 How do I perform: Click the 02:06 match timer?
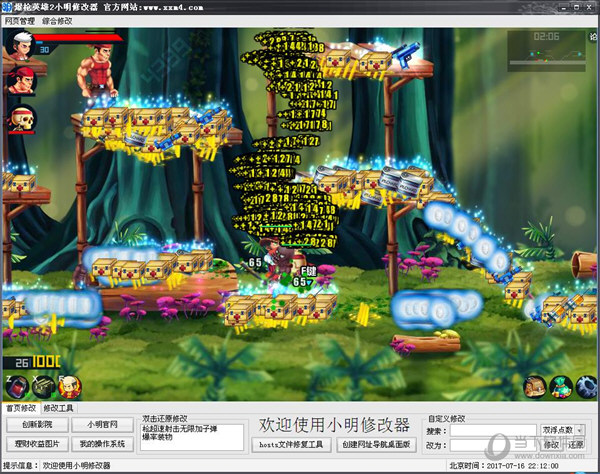pyautogui.click(x=546, y=37)
